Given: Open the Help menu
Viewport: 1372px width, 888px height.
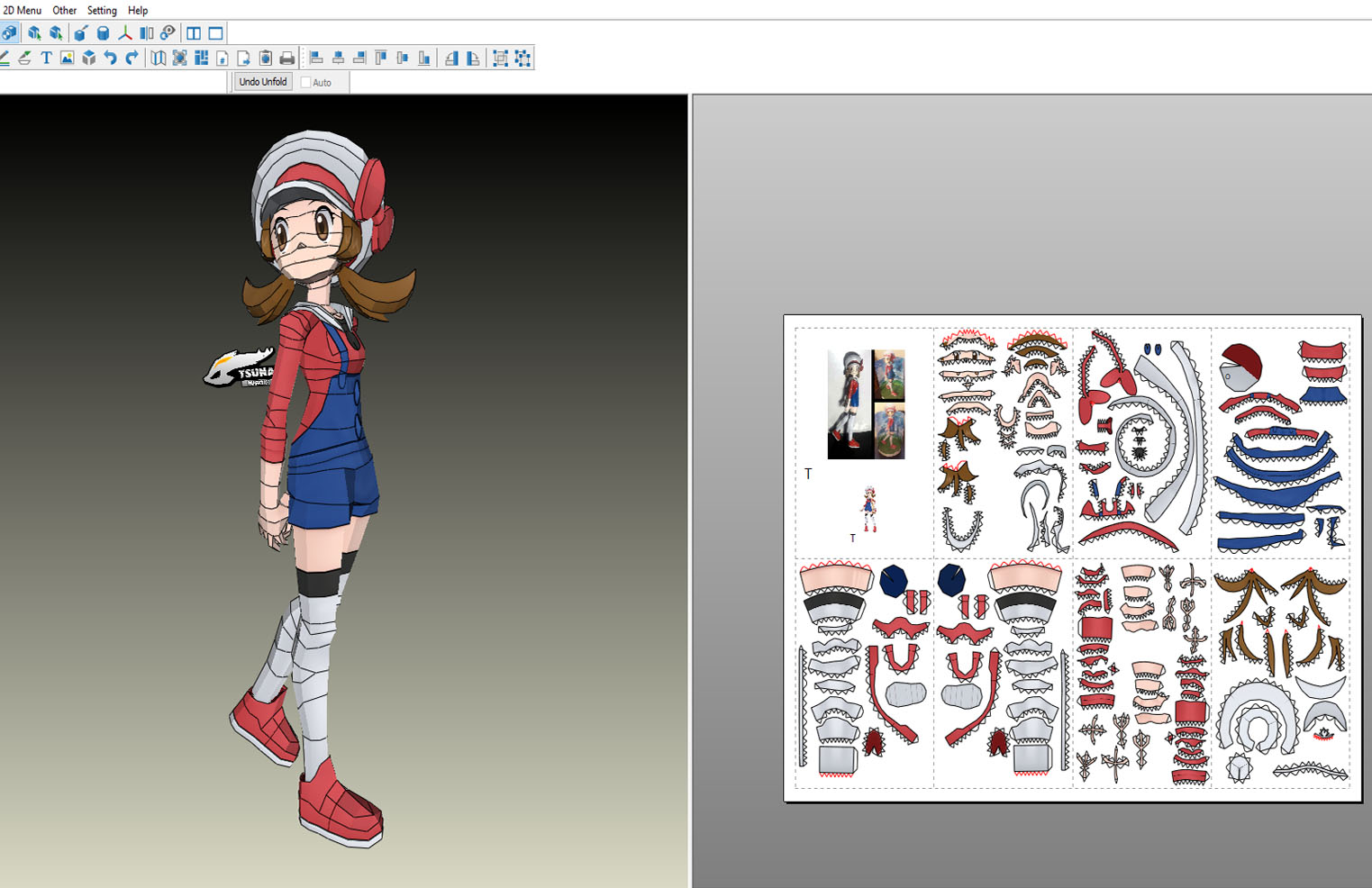Looking at the screenshot, I should coord(137,10).
